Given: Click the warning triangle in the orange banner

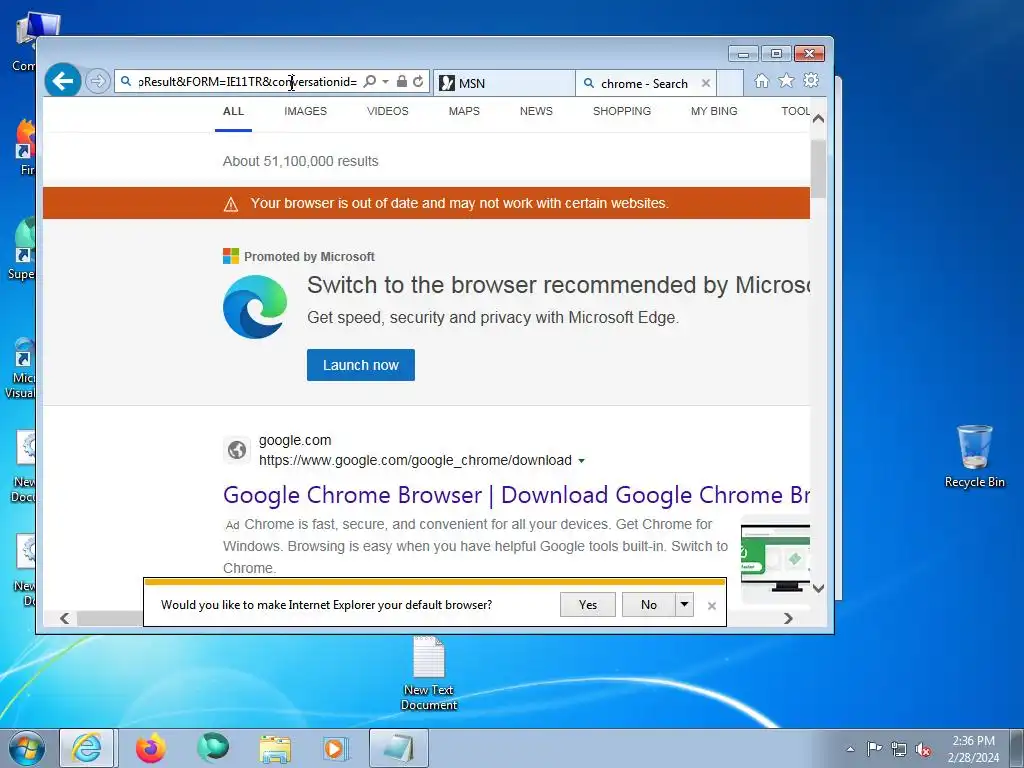Looking at the screenshot, I should [x=231, y=204].
